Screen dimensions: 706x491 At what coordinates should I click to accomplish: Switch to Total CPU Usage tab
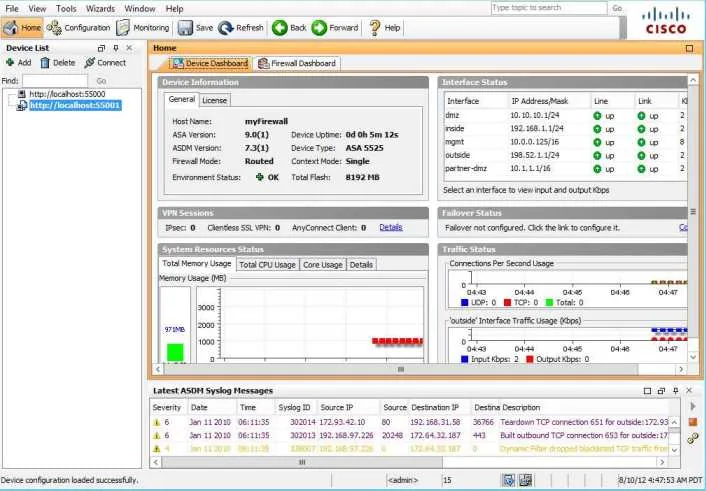pos(267,264)
